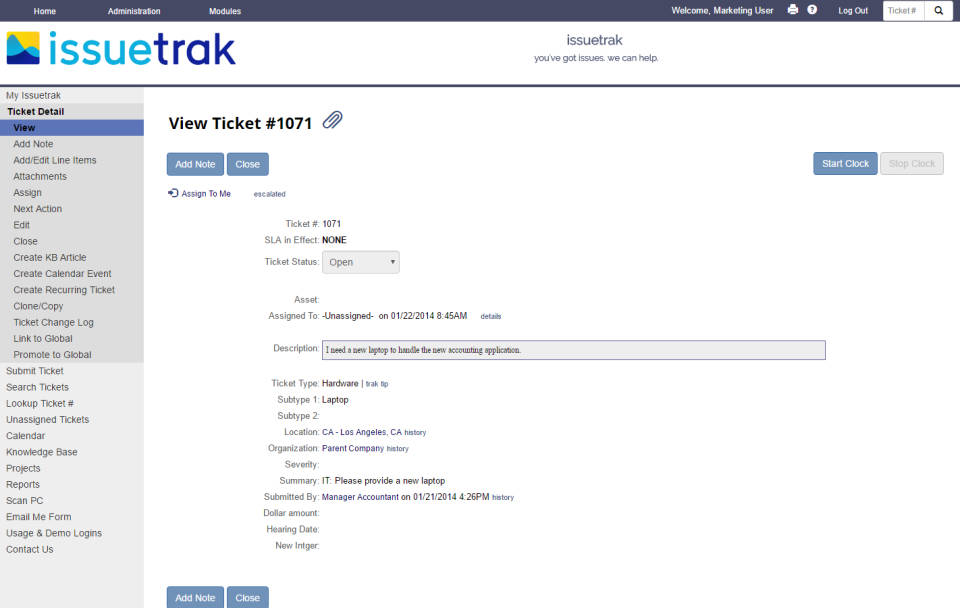
Task: Select Edit in the Ticket Detail sidebar
Action: [x=22, y=225]
